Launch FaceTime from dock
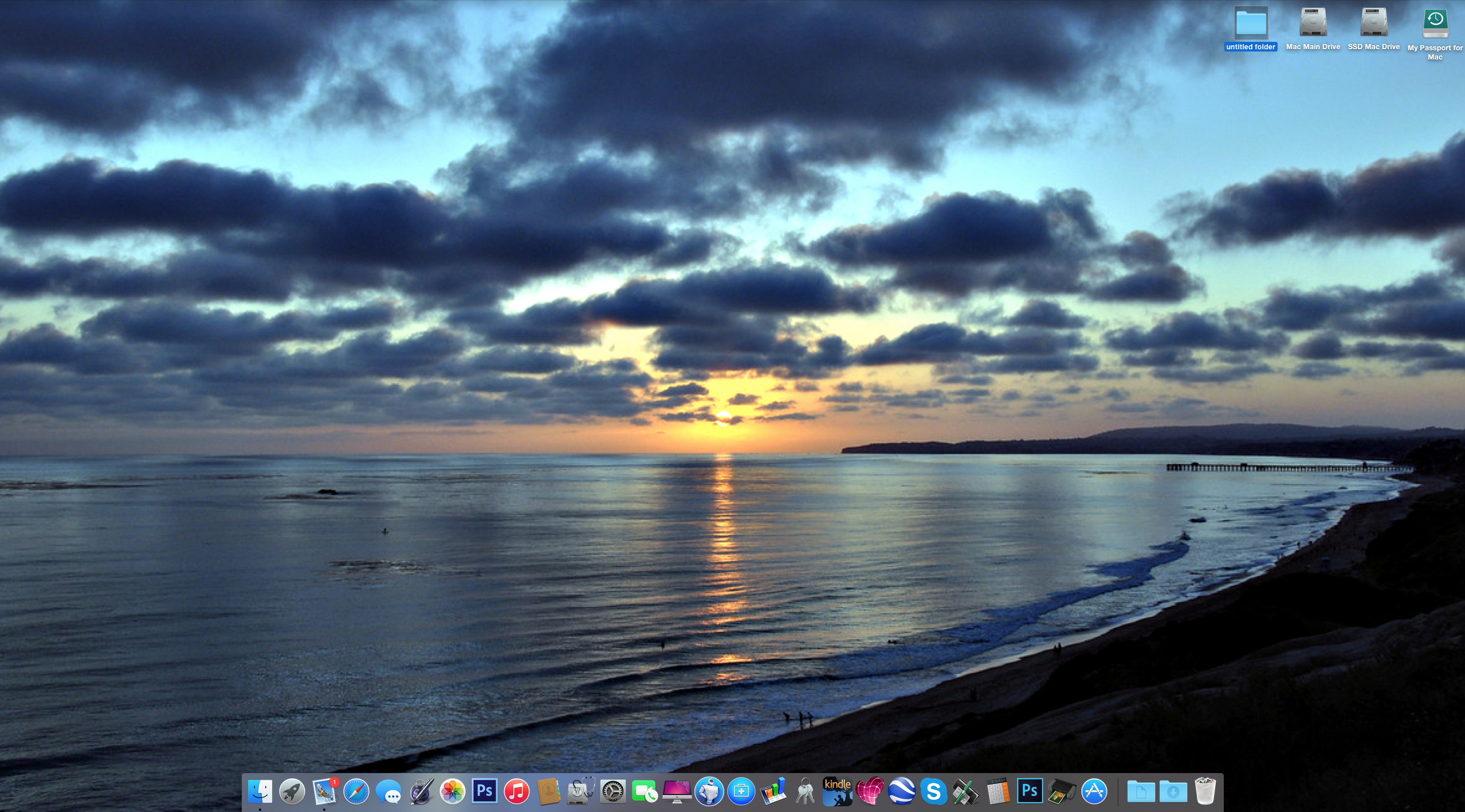The width and height of the screenshot is (1465, 812). [x=645, y=791]
